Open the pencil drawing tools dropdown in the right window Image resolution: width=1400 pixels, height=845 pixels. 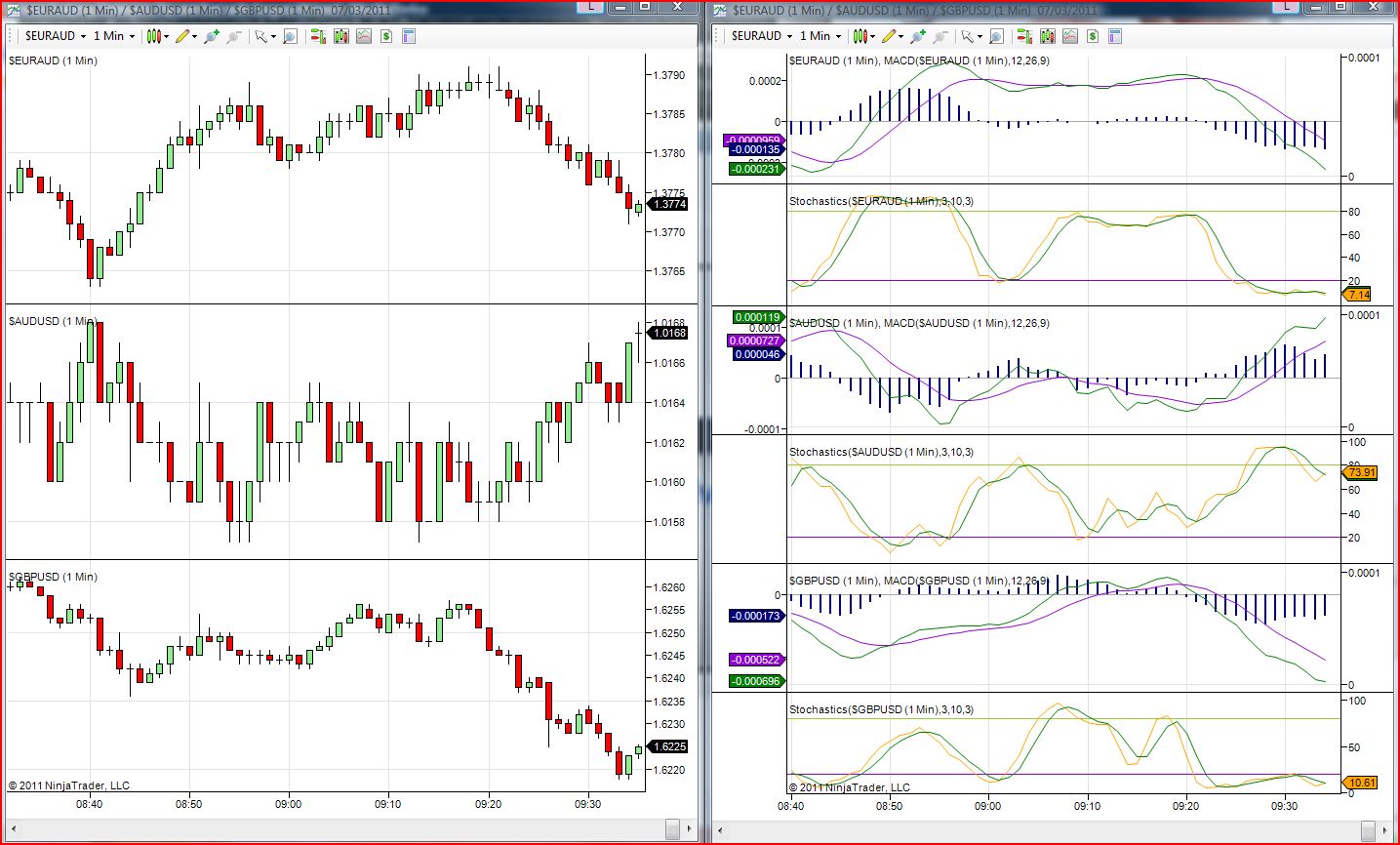pyautogui.click(x=891, y=36)
